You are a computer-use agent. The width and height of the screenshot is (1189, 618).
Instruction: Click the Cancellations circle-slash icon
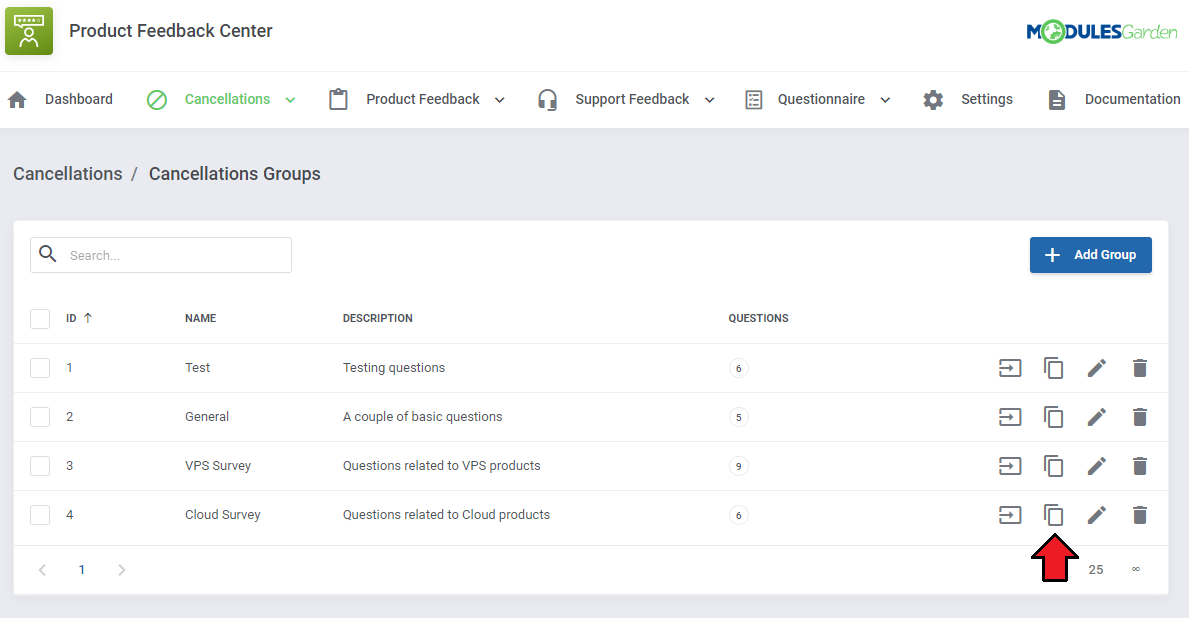(x=157, y=99)
